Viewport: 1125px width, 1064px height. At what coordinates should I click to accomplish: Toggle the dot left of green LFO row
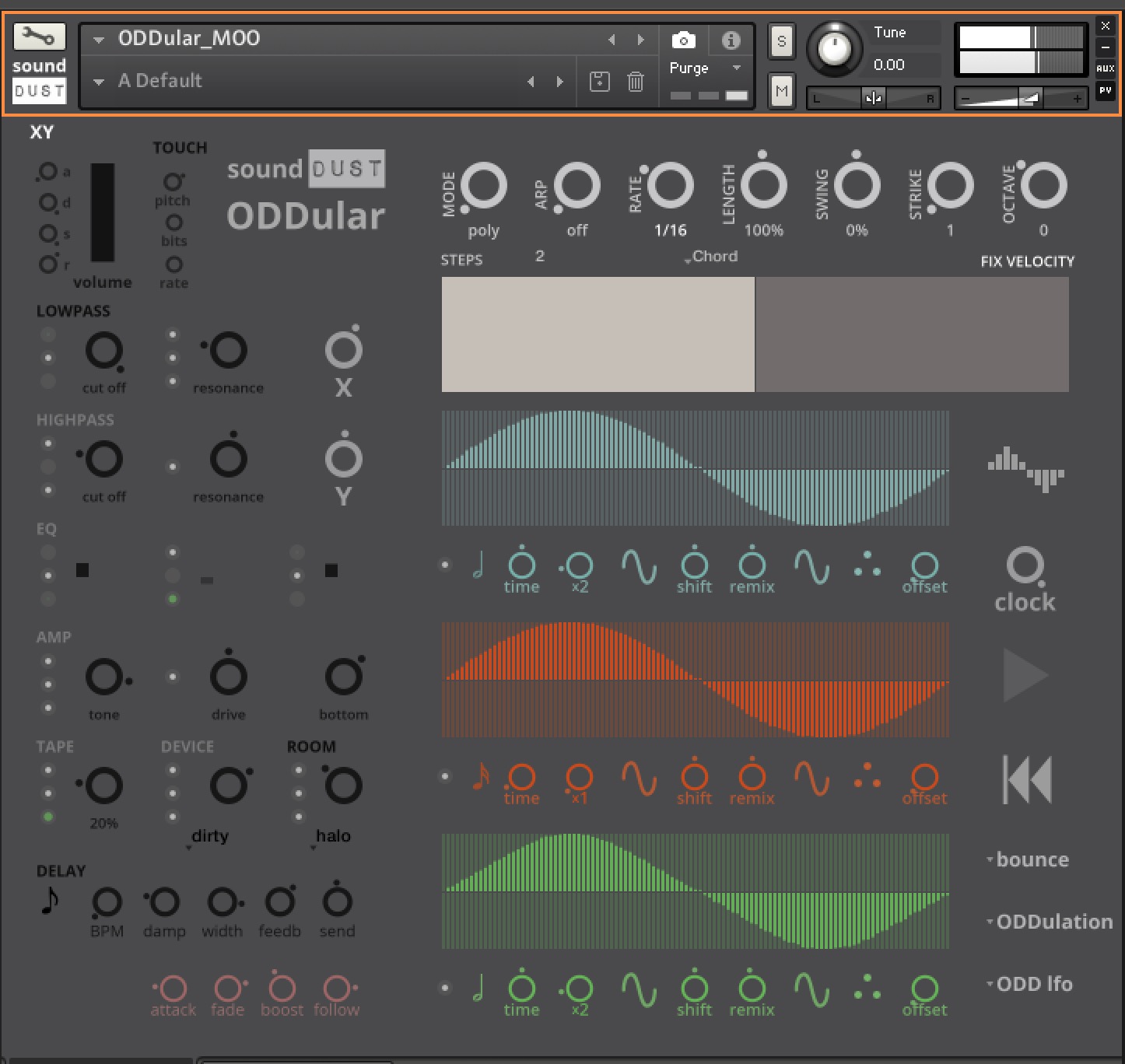(445, 988)
